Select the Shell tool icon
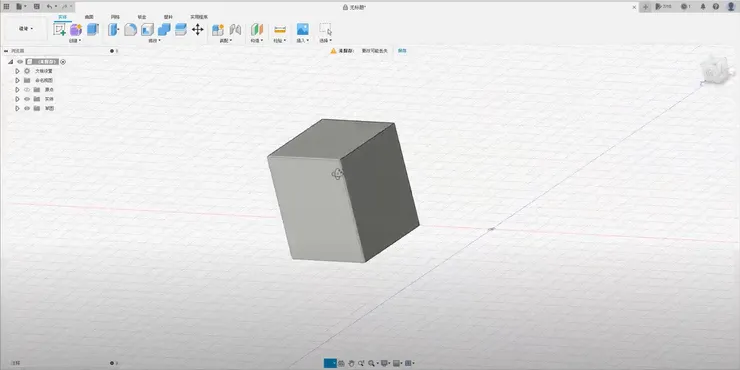The image size is (740, 370). (x=148, y=30)
